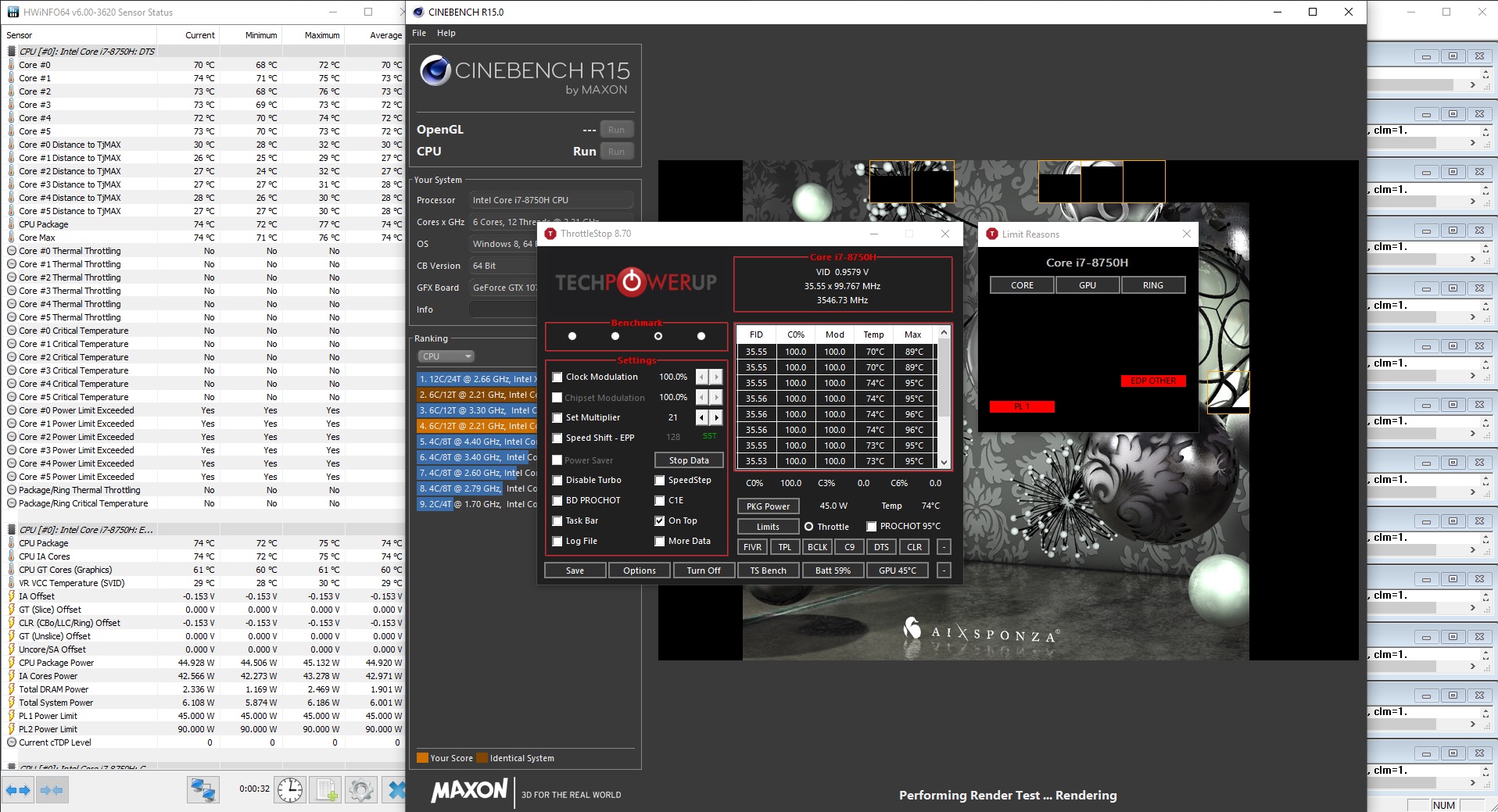The image size is (1498, 812).
Task: Enable the More Data checkbox
Action: click(660, 541)
